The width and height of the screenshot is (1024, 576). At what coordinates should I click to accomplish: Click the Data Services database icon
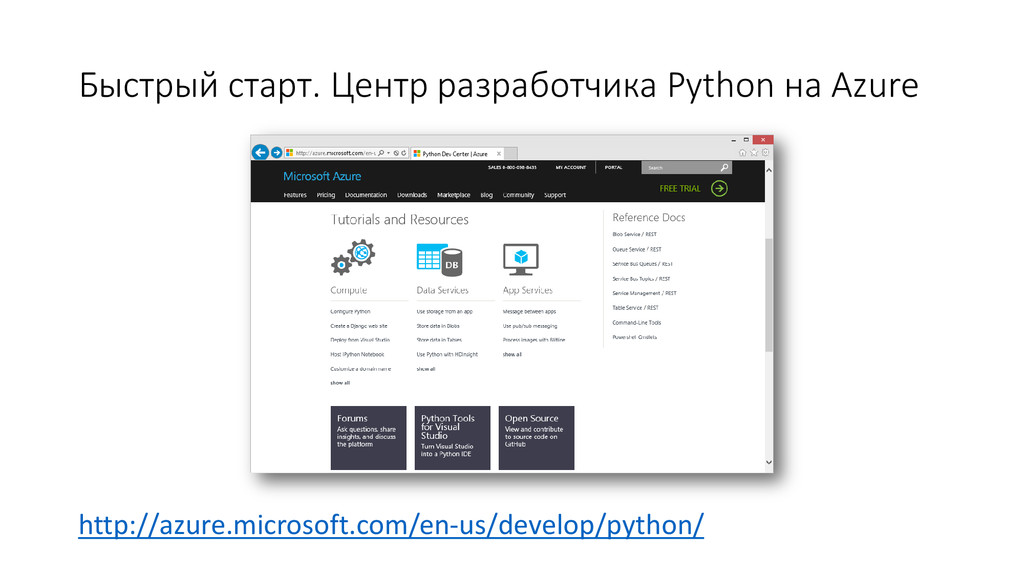point(440,259)
